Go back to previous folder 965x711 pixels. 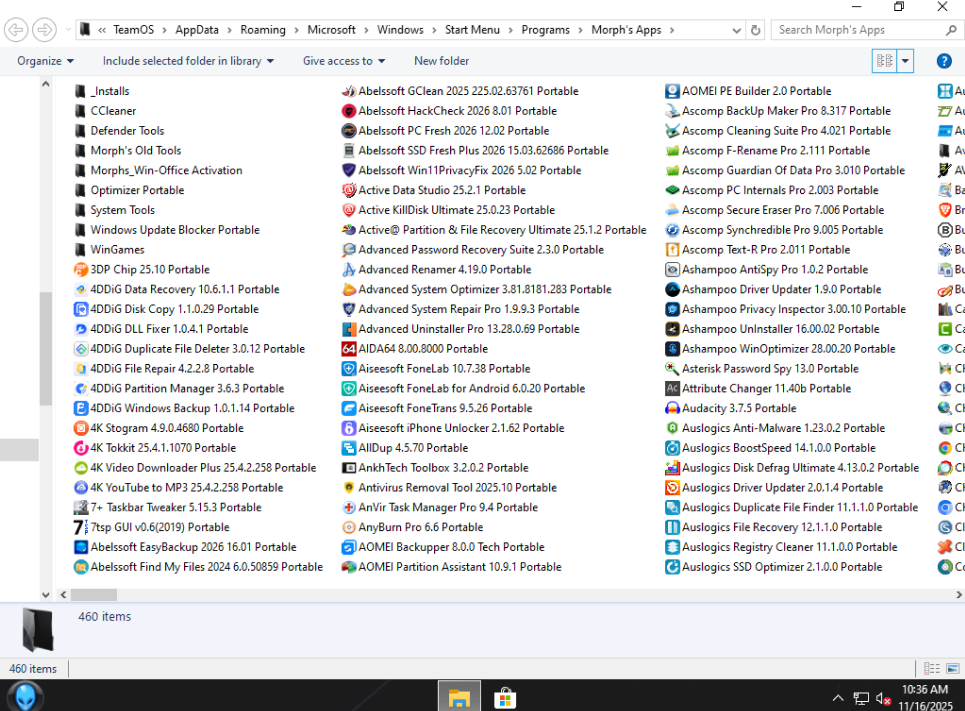17,30
